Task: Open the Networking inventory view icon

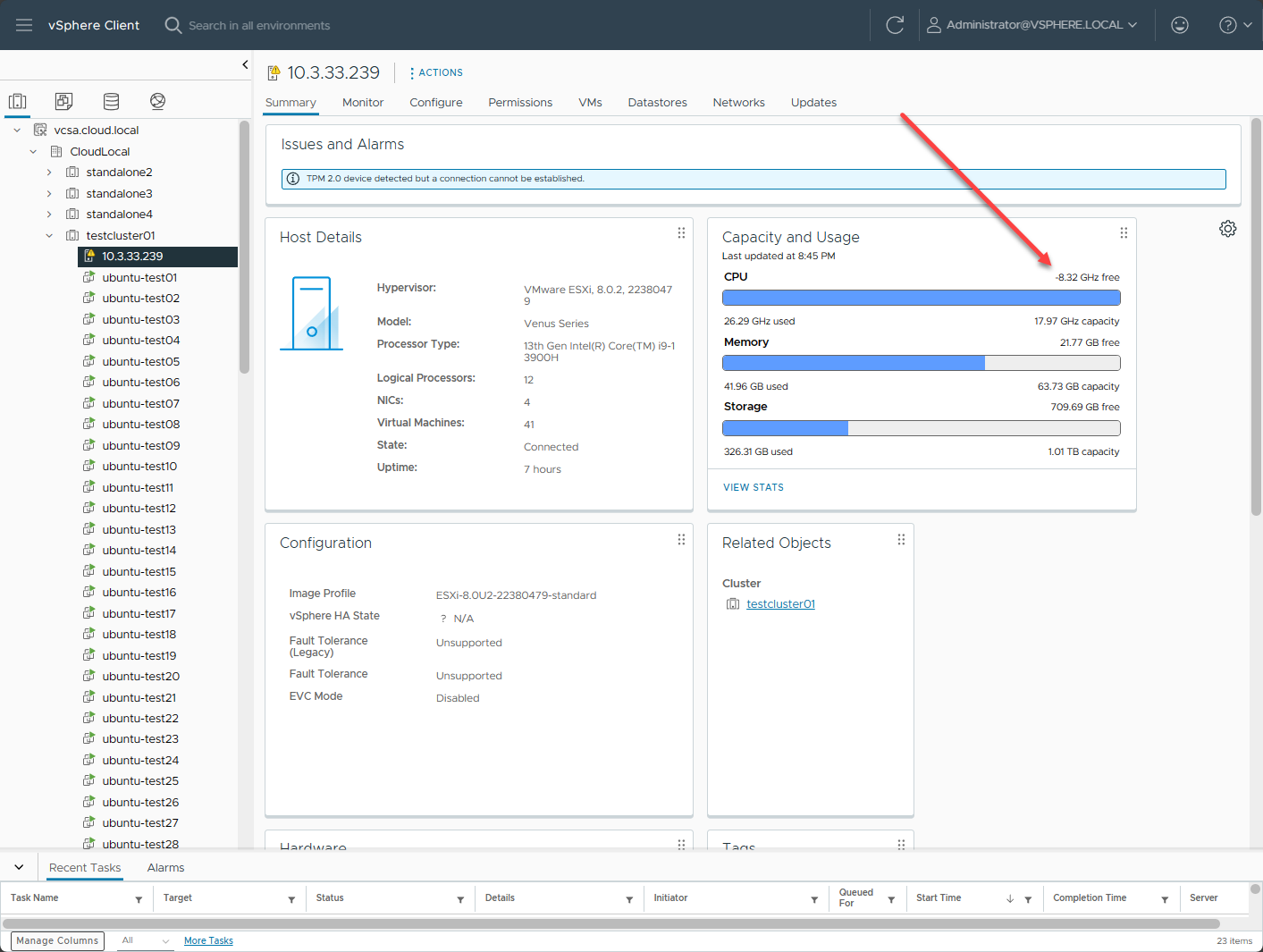Action: coord(157,101)
